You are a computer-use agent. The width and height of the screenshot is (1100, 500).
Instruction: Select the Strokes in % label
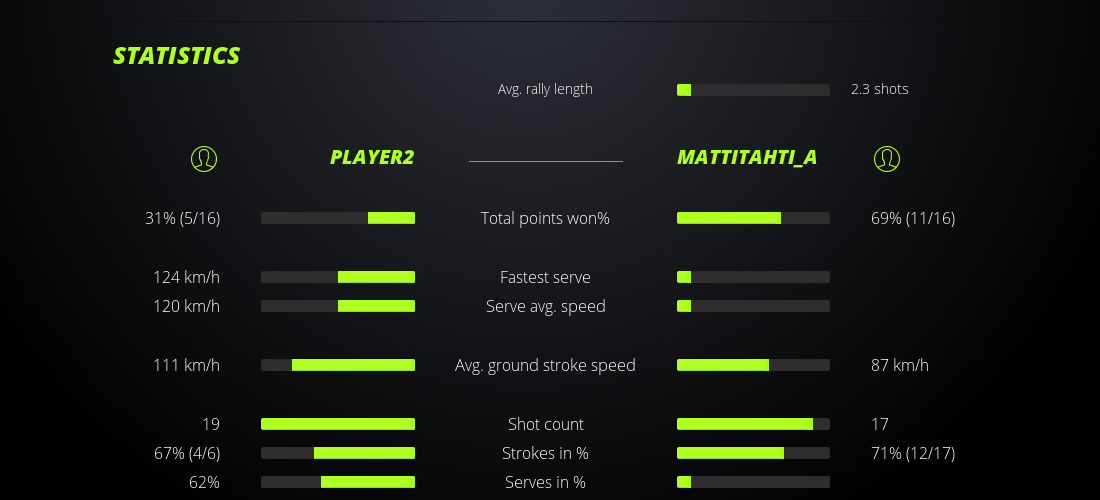(545, 453)
